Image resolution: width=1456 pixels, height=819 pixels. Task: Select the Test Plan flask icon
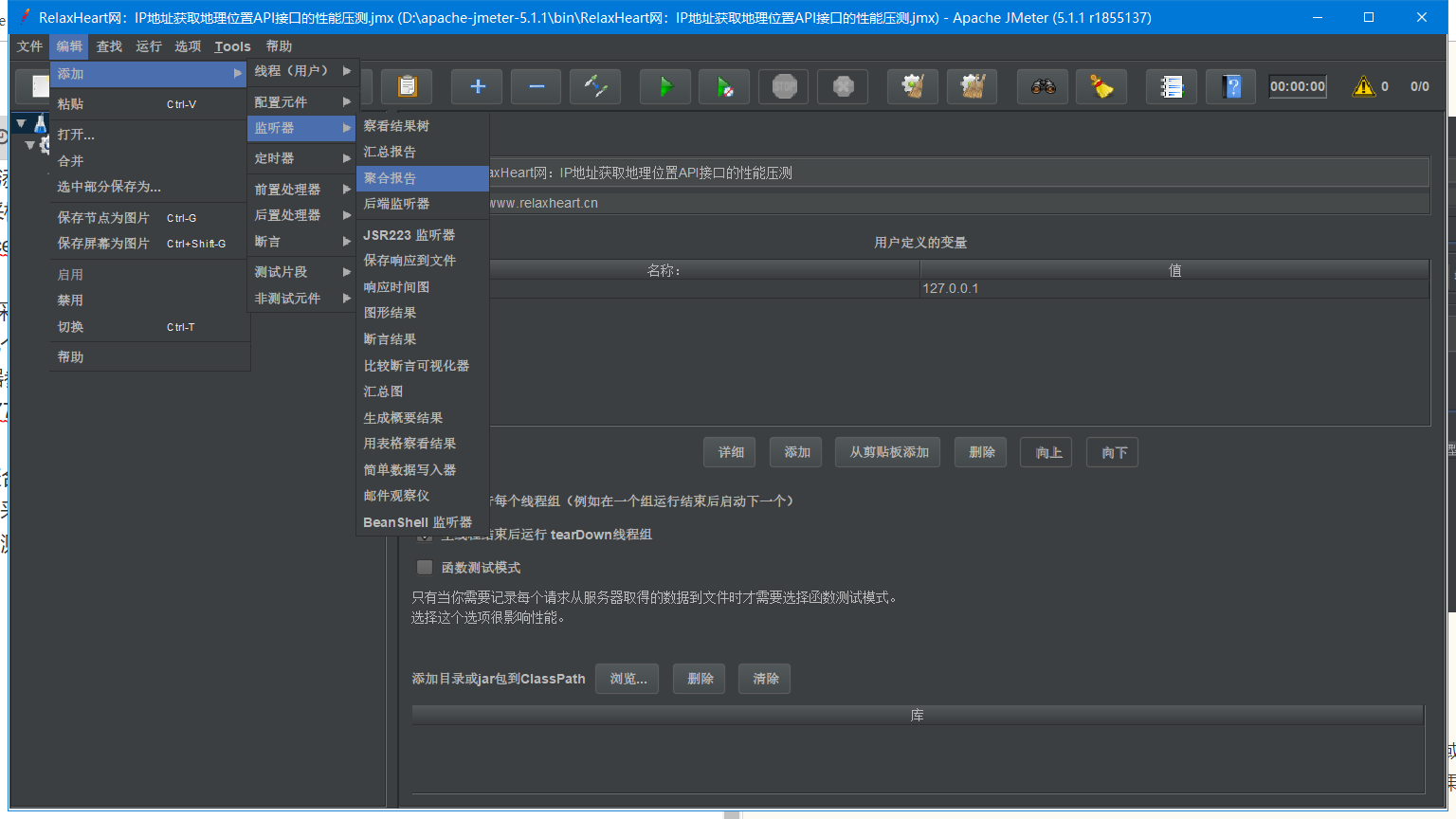(x=40, y=123)
